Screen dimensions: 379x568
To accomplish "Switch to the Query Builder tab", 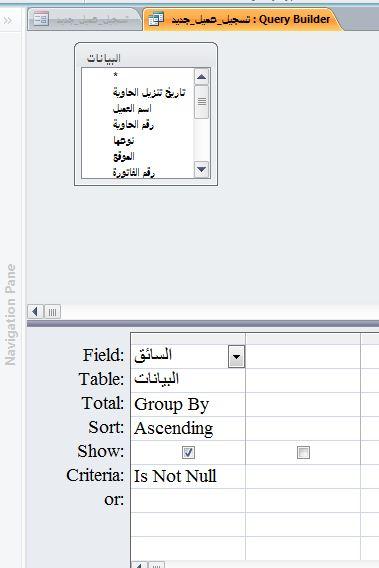I will pyautogui.click(x=242, y=19).
